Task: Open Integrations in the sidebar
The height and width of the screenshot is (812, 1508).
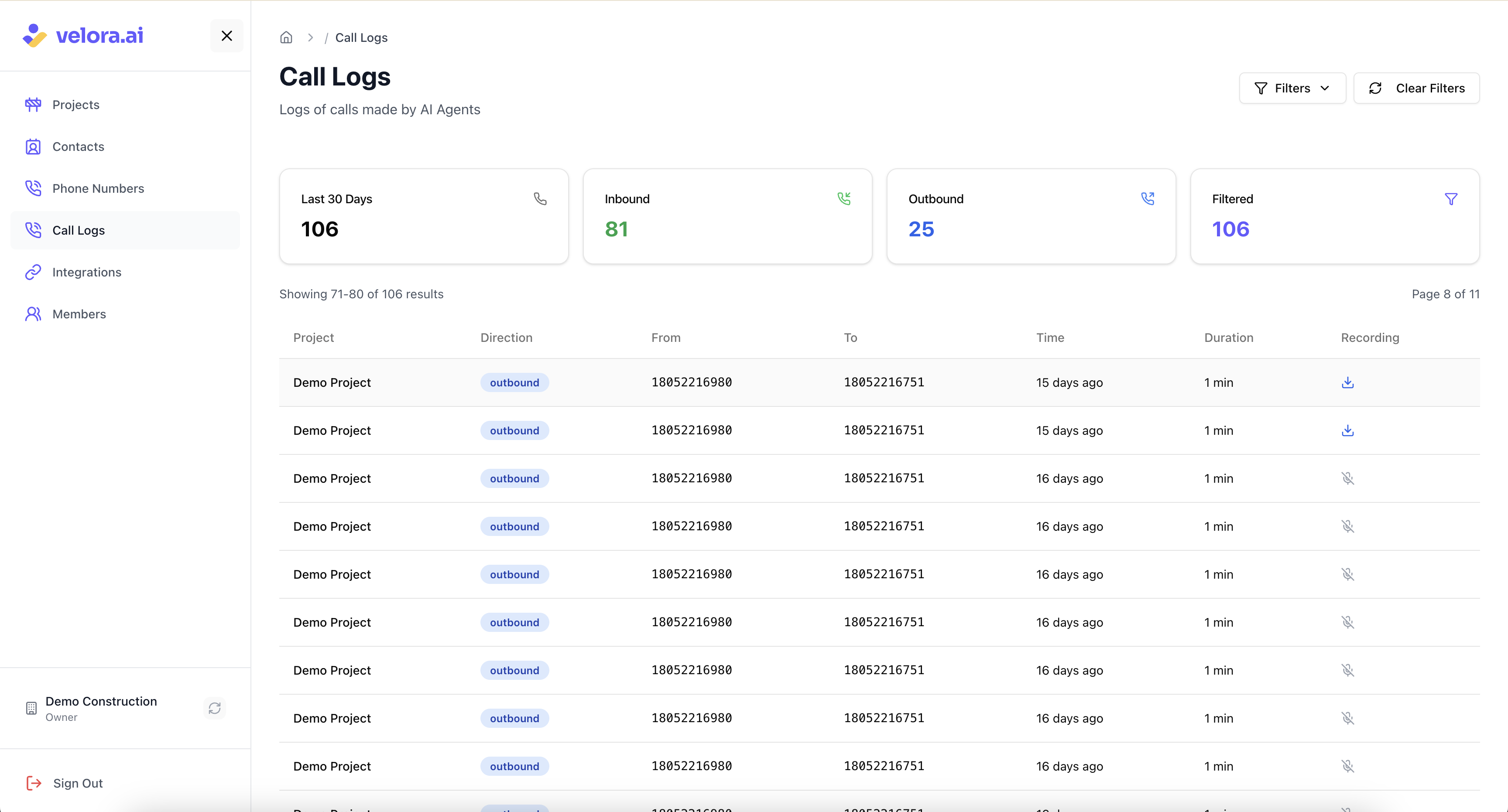Action: (125, 272)
